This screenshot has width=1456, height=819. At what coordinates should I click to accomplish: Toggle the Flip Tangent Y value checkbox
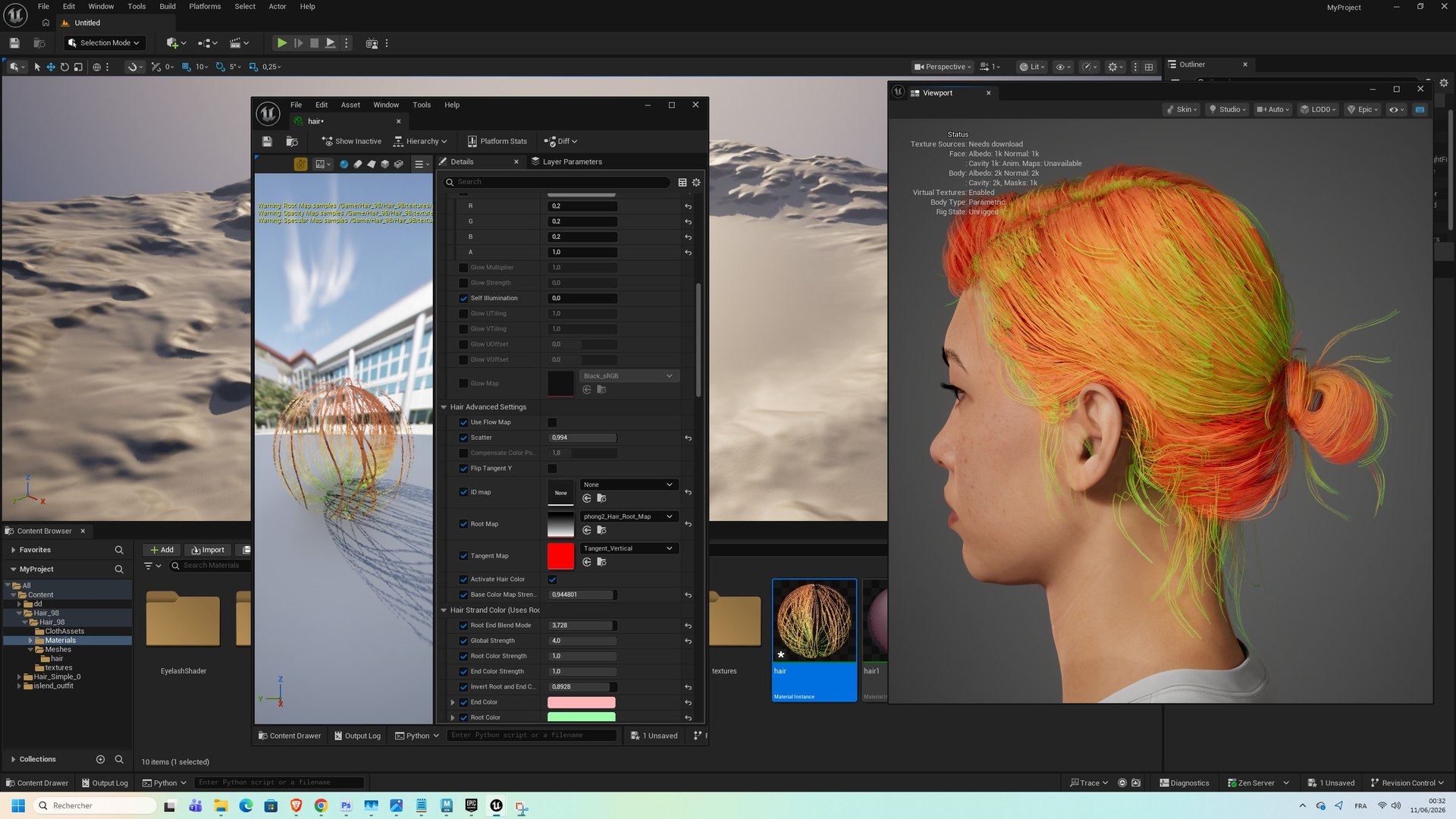pyautogui.click(x=552, y=469)
